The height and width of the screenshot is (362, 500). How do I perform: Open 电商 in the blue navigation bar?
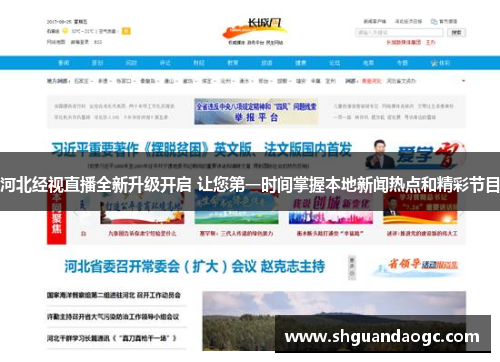(368, 63)
